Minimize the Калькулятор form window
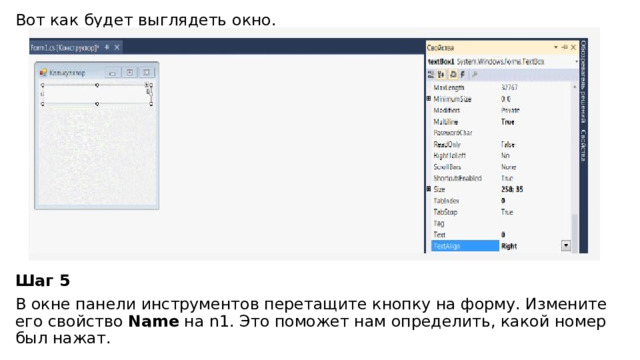The height and width of the screenshot is (360, 640). coord(113,73)
